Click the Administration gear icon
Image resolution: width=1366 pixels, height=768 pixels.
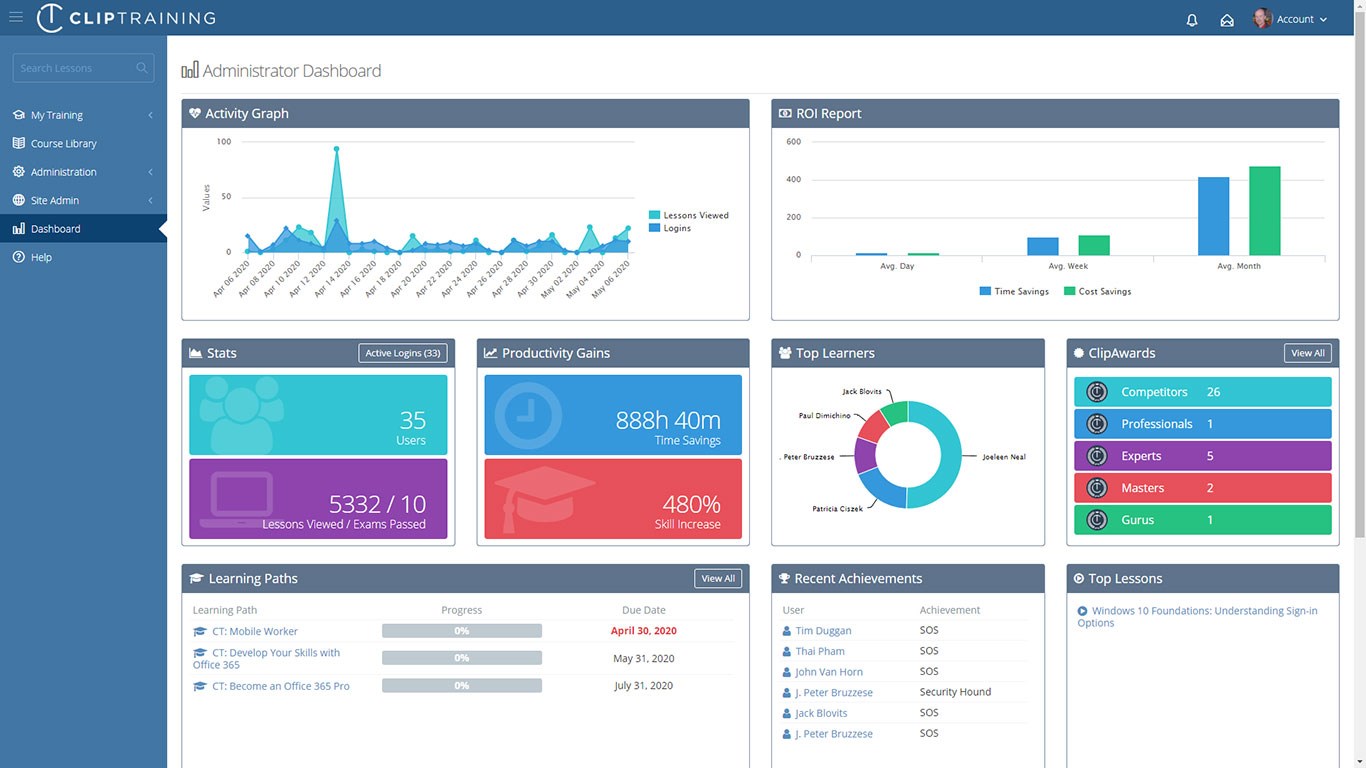tap(19, 172)
